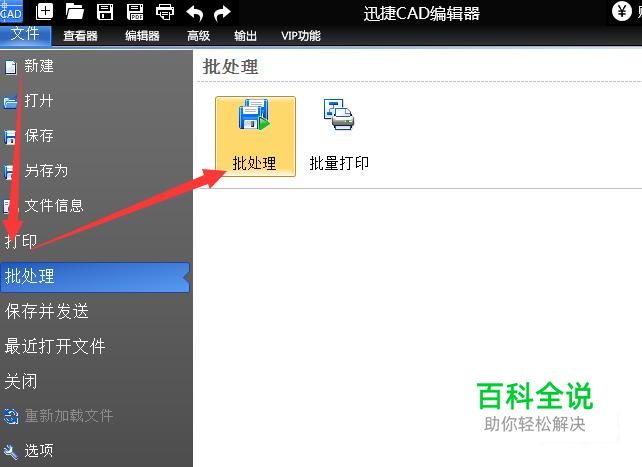Select 打印 in the file menu
Image resolution: width=642 pixels, height=467 pixels.
(x=21, y=241)
